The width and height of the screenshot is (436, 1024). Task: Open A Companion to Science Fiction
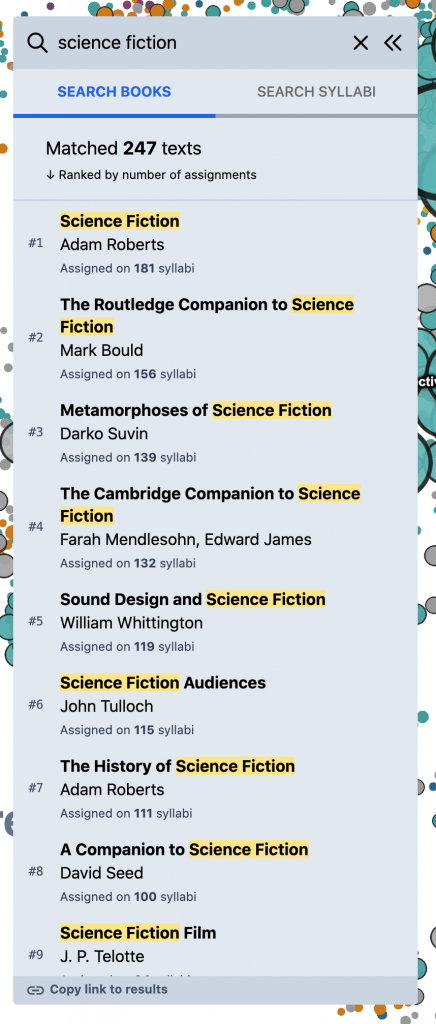point(215,872)
